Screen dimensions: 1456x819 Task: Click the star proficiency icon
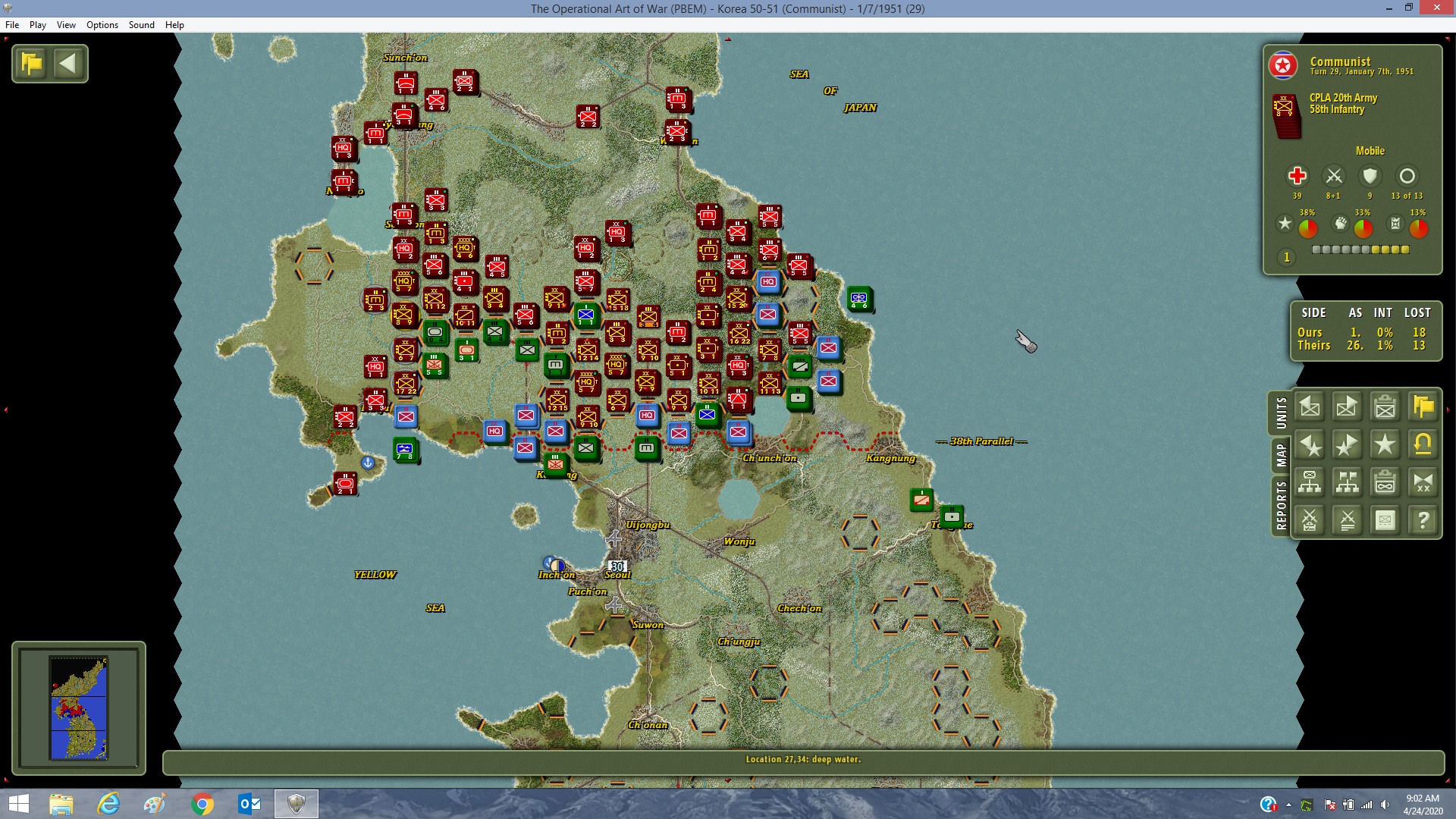click(x=1285, y=224)
